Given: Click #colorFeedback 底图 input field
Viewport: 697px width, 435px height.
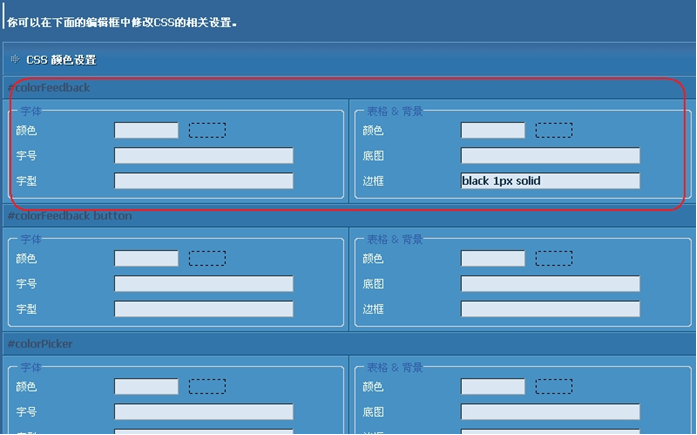Looking at the screenshot, I should point(550,156).
